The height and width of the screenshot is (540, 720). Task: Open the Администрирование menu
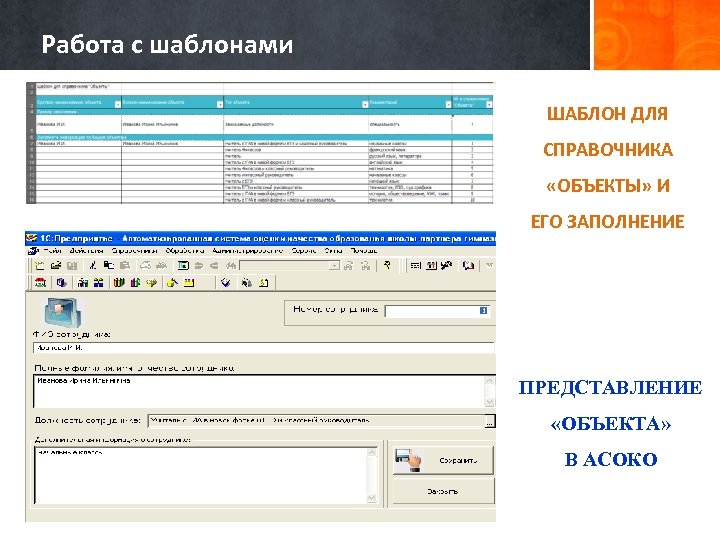248,251
